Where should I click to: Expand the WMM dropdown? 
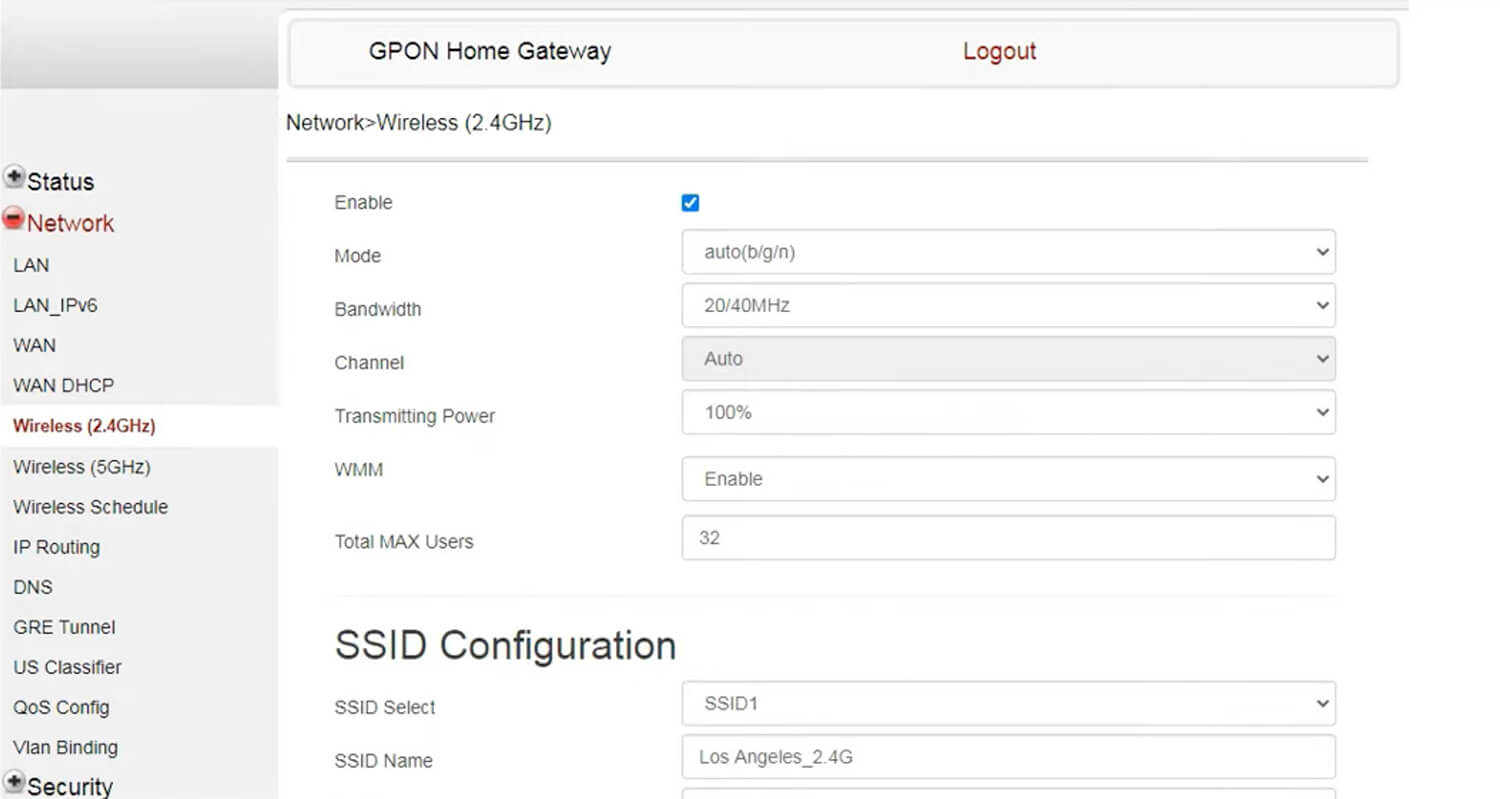[x=1008, y=479]
